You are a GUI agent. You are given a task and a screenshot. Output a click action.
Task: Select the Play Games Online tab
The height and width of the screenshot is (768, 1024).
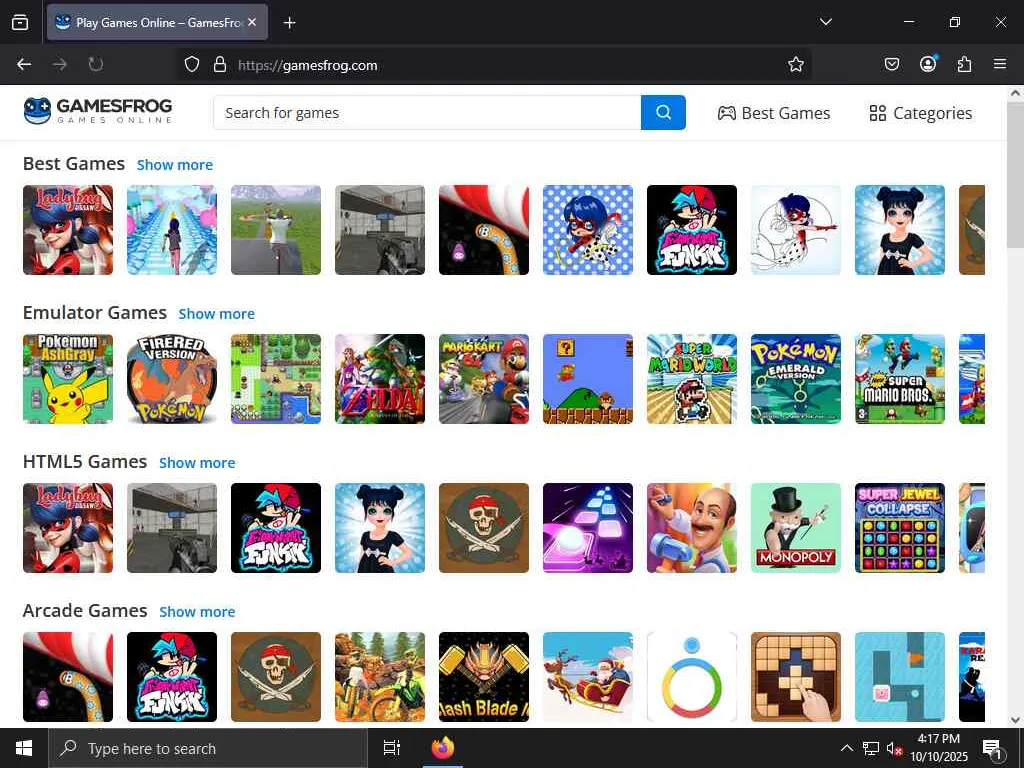point(157,22)
